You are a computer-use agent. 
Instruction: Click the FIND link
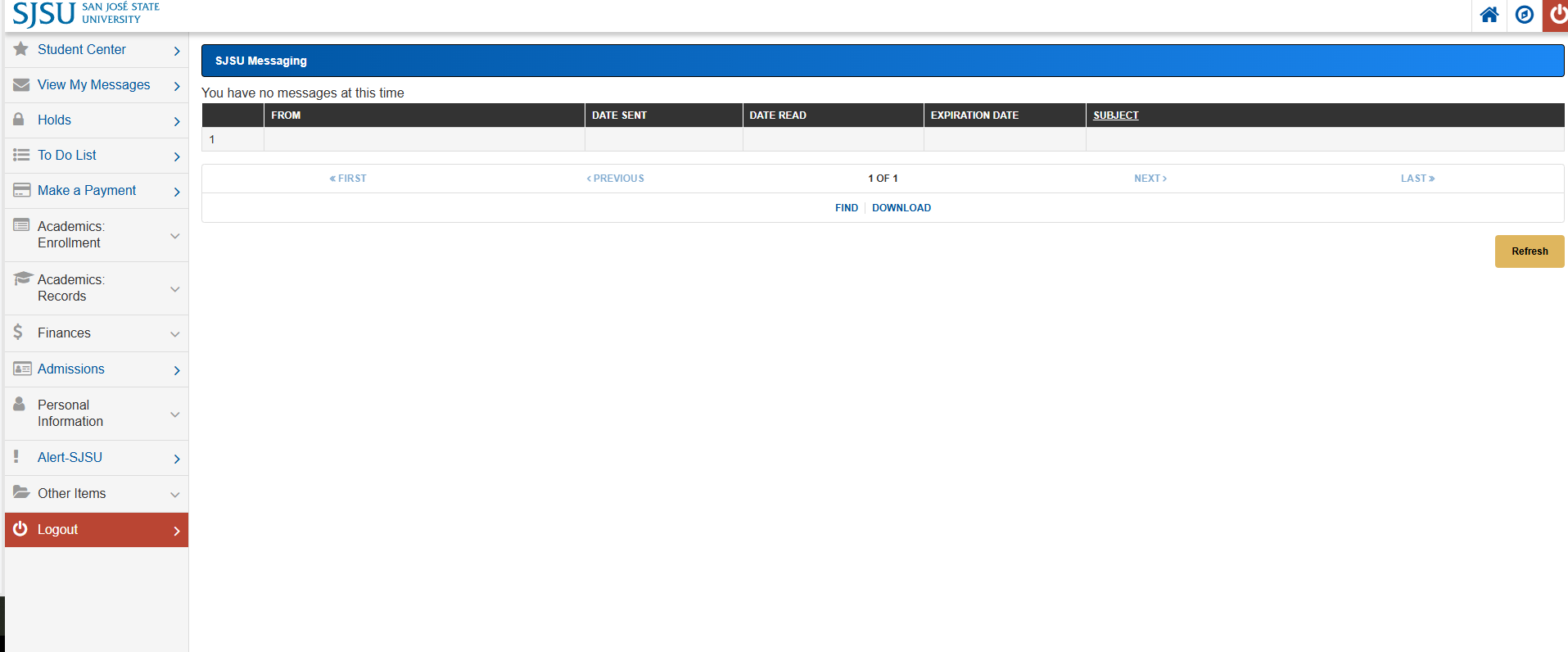click(x=847, y=208)
